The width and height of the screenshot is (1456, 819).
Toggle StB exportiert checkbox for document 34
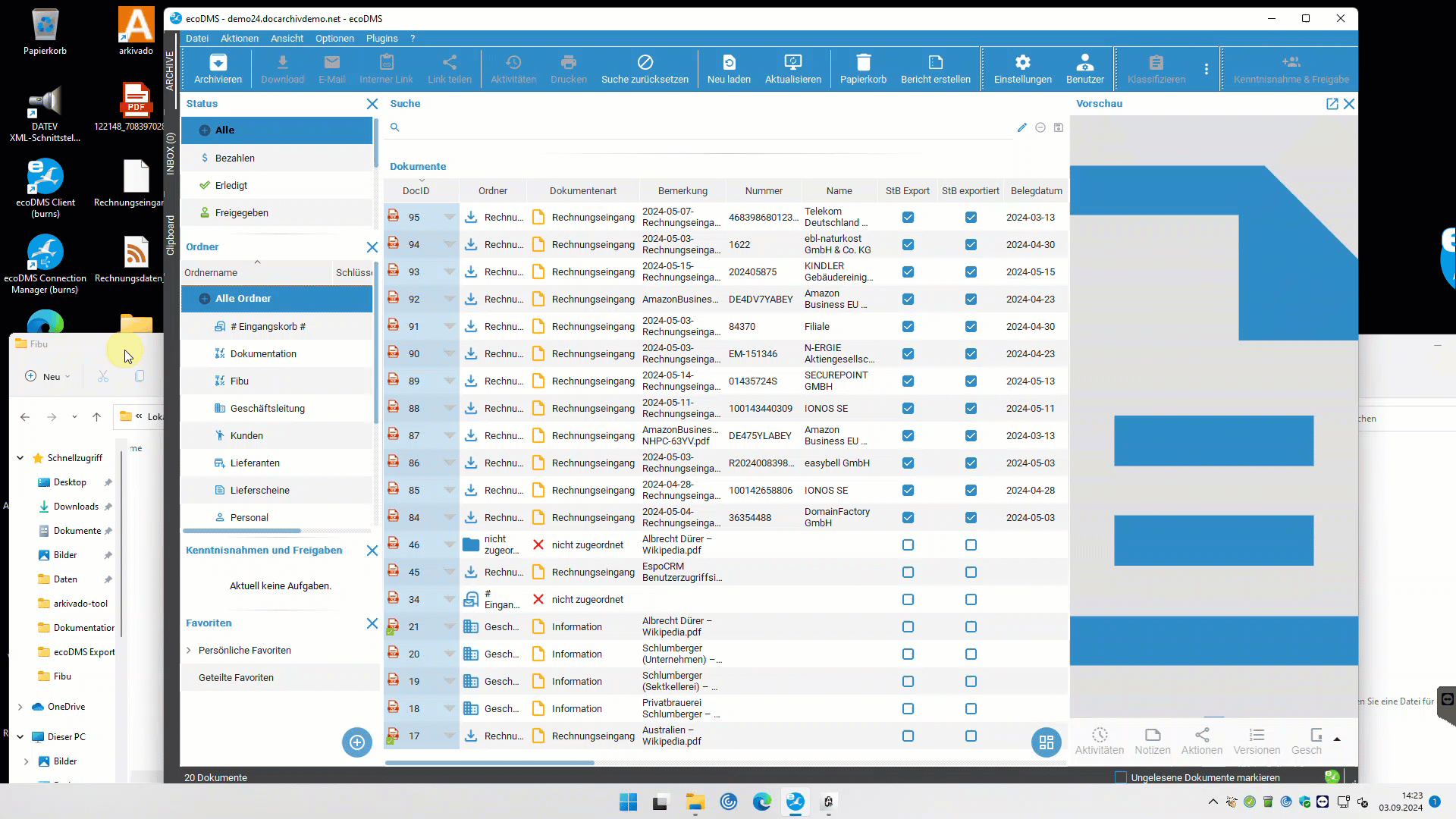click(971, 600)
